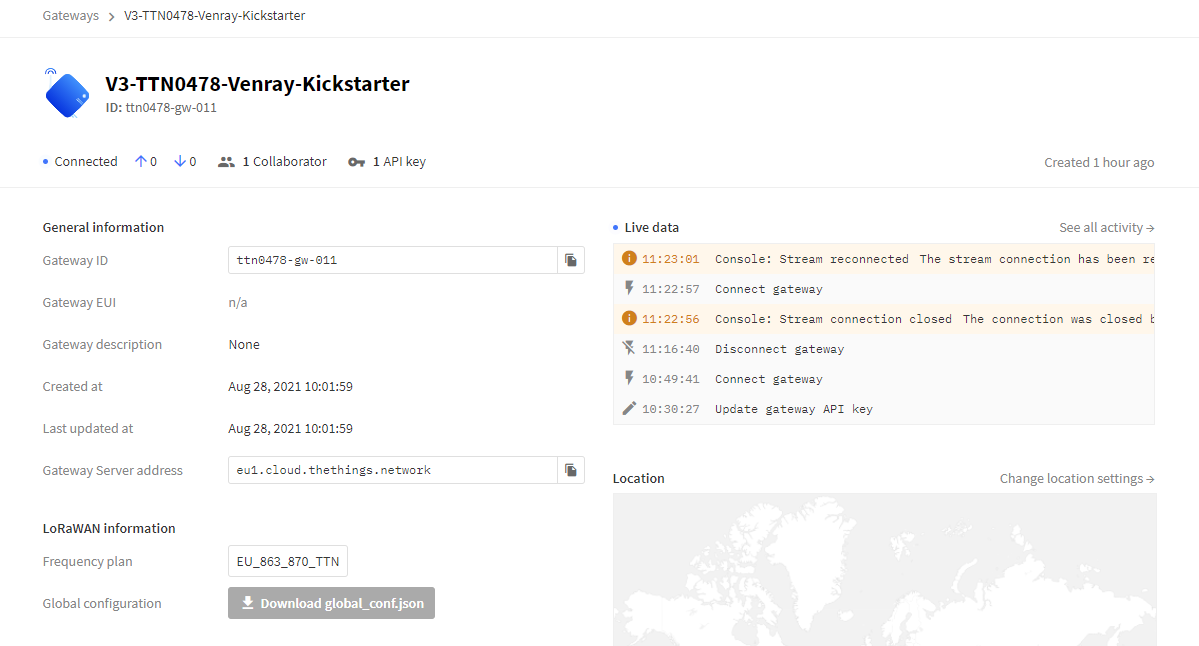This screenshot has width=1199, height=646.
Task: Click the LoRaWAN information heading
Action: [109, 529]
